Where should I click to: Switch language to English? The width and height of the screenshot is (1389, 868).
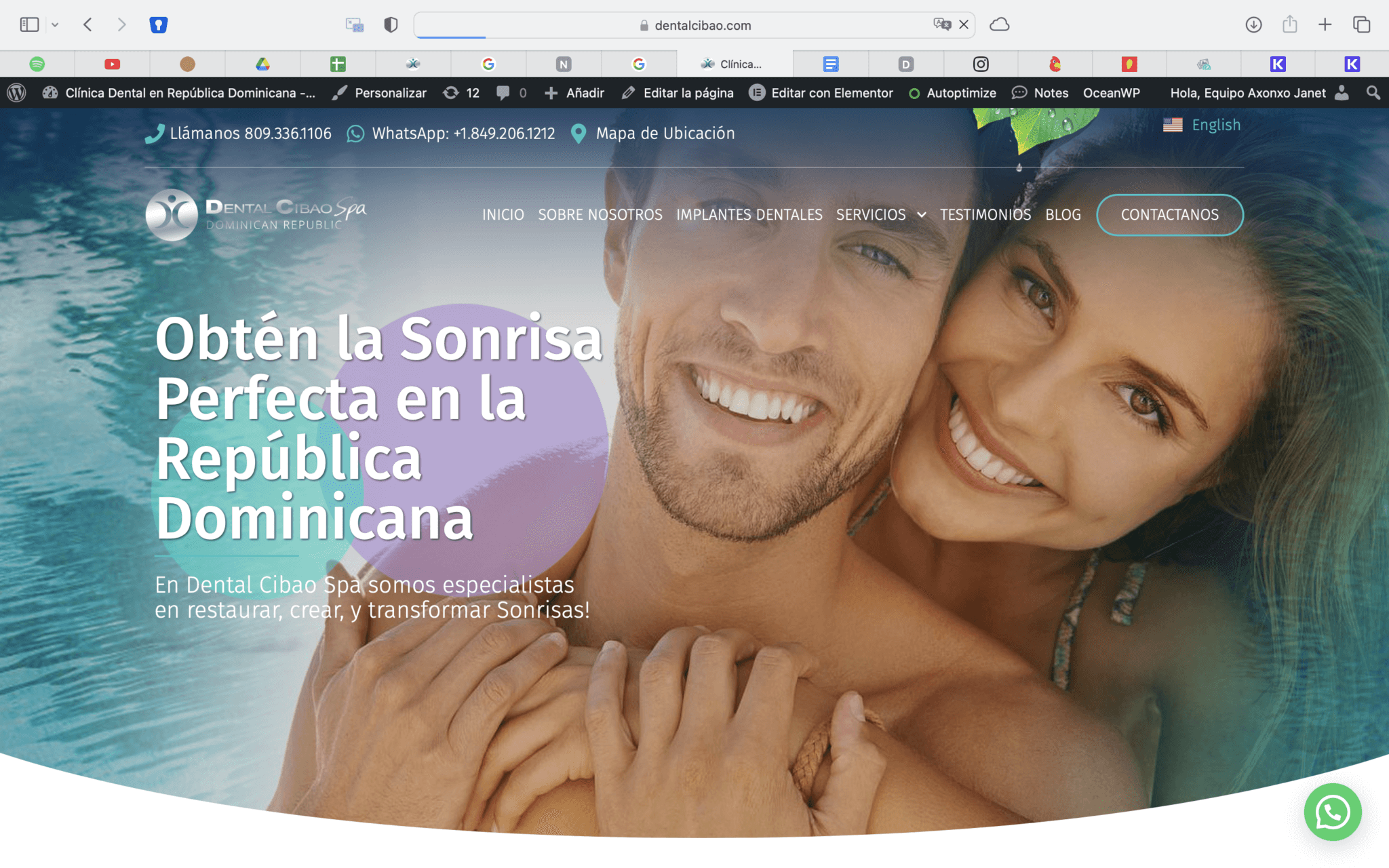(x=1202, y=125)
